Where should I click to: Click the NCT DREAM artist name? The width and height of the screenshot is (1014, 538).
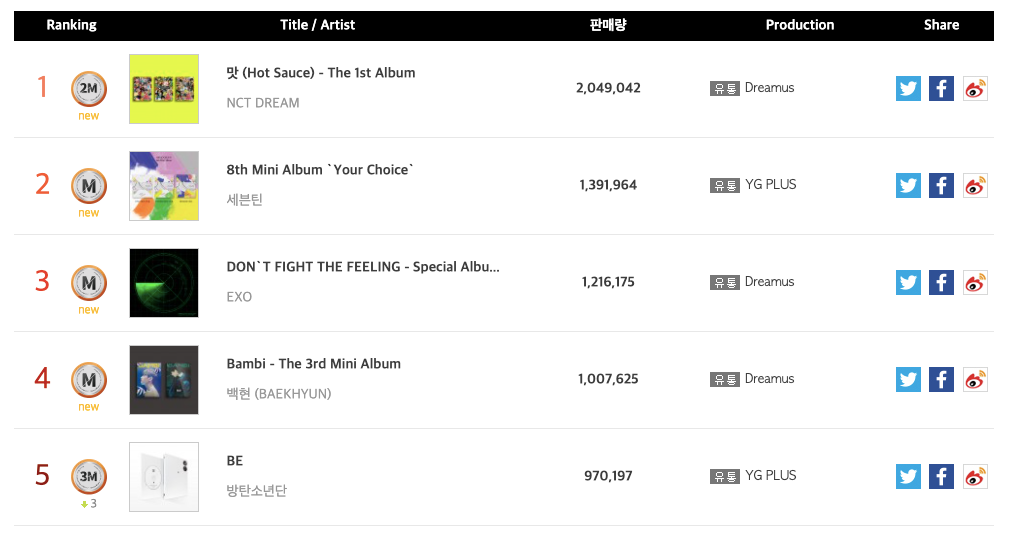pyautogui.click(x=263, y=103)
